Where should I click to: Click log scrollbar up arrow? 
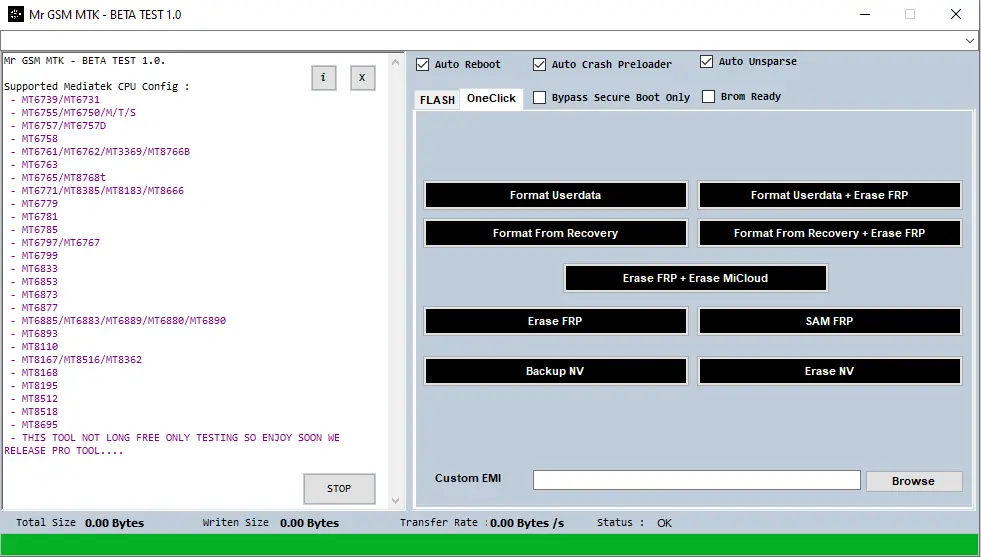pos(395,62)
